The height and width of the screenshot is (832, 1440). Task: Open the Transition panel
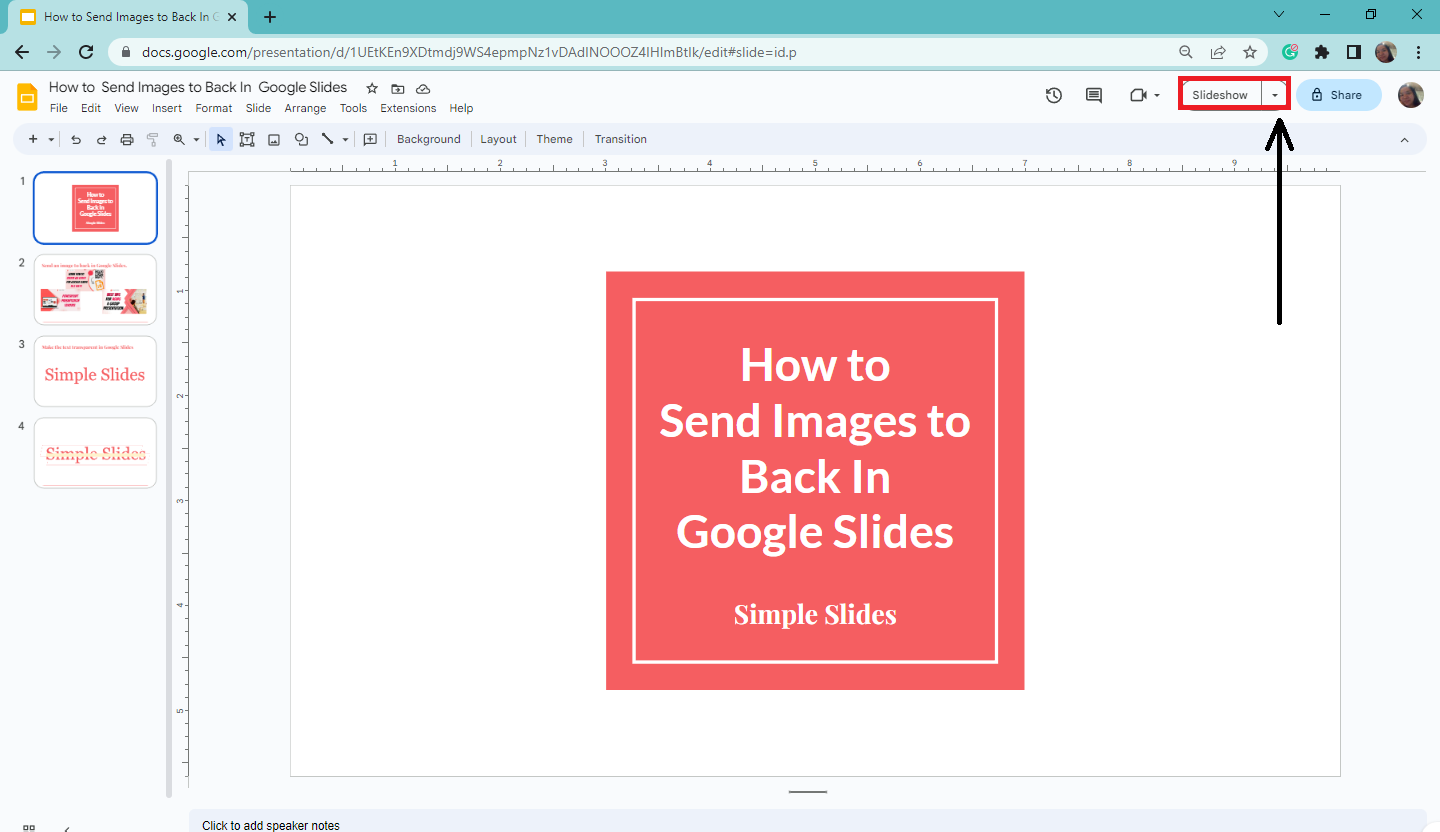(620, 139)
